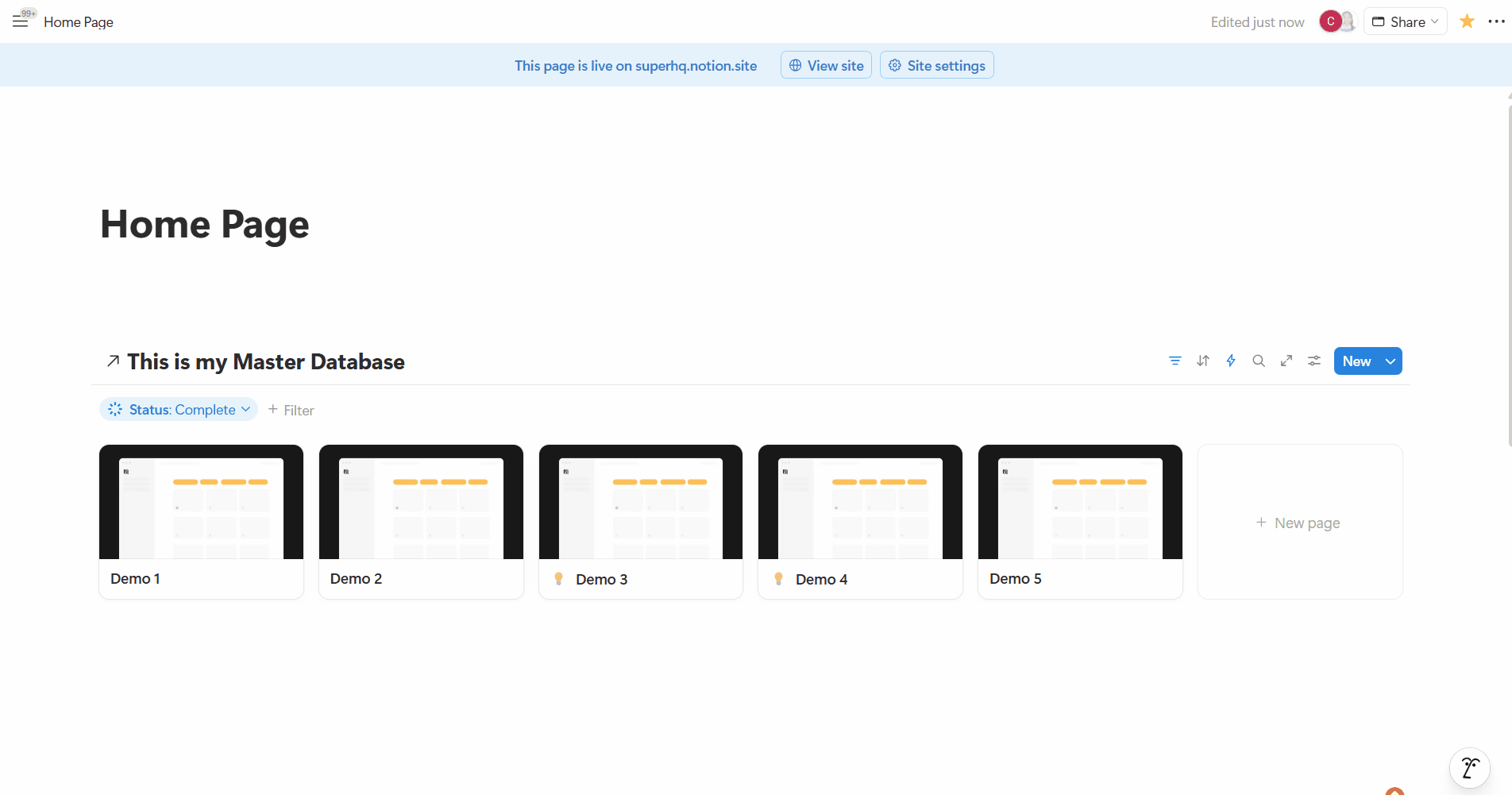This screenshot has height=795, width=1512.
Task: Open Site settings
Action: tap(937, 65)
